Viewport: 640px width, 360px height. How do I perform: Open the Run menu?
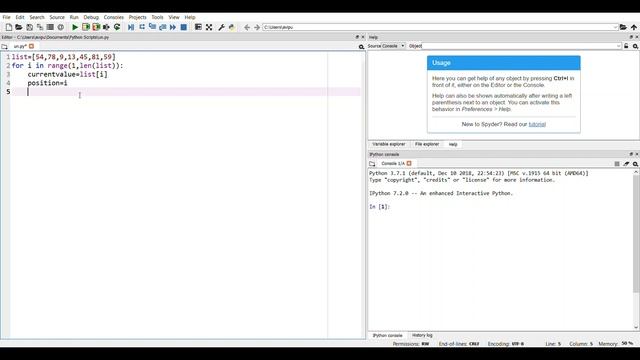click(74, 17)
